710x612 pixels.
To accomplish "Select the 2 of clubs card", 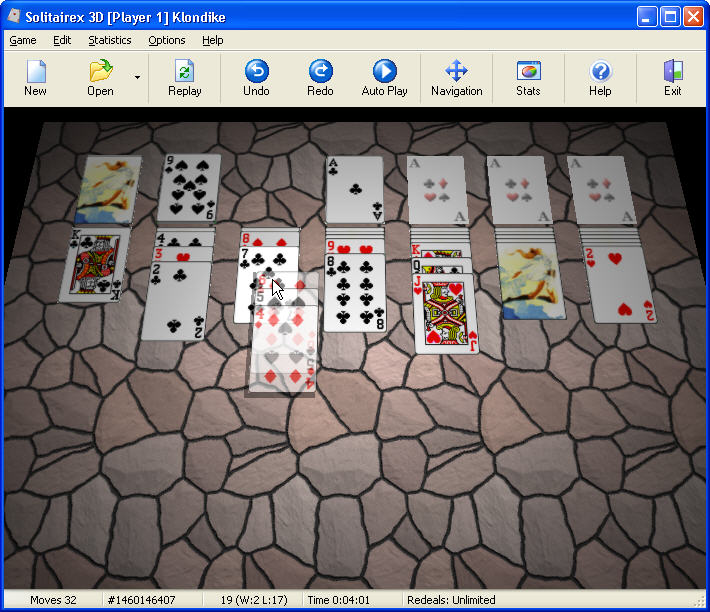I will pyautogui.click(x=176, y=301).
